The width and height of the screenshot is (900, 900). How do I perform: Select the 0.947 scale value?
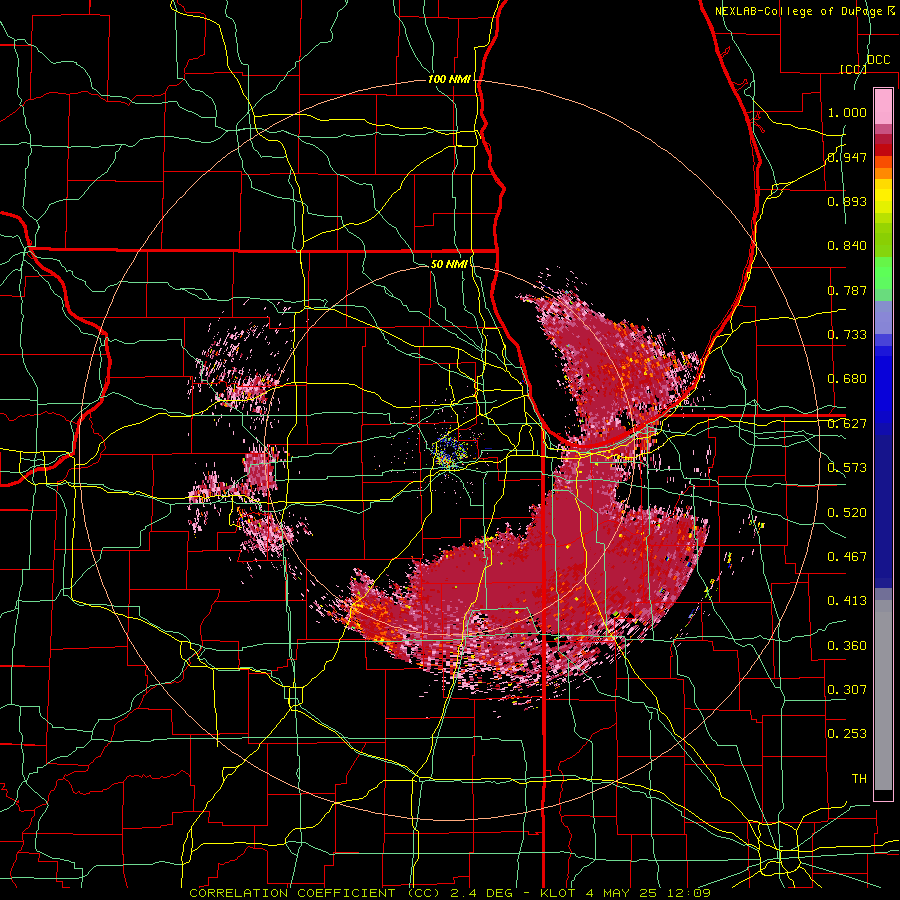847,157
